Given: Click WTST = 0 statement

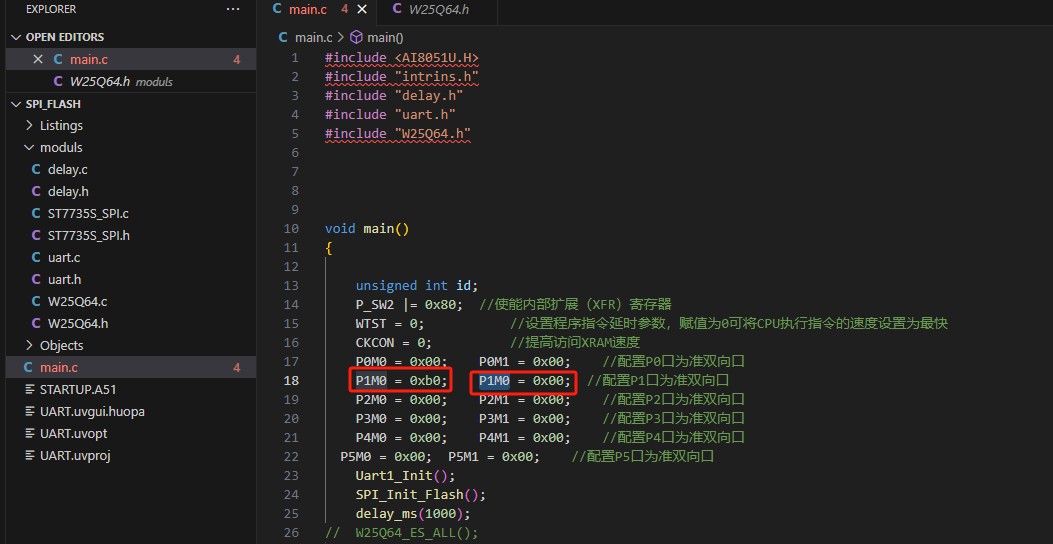Looking at the screenshot, I should coord(390,324).
